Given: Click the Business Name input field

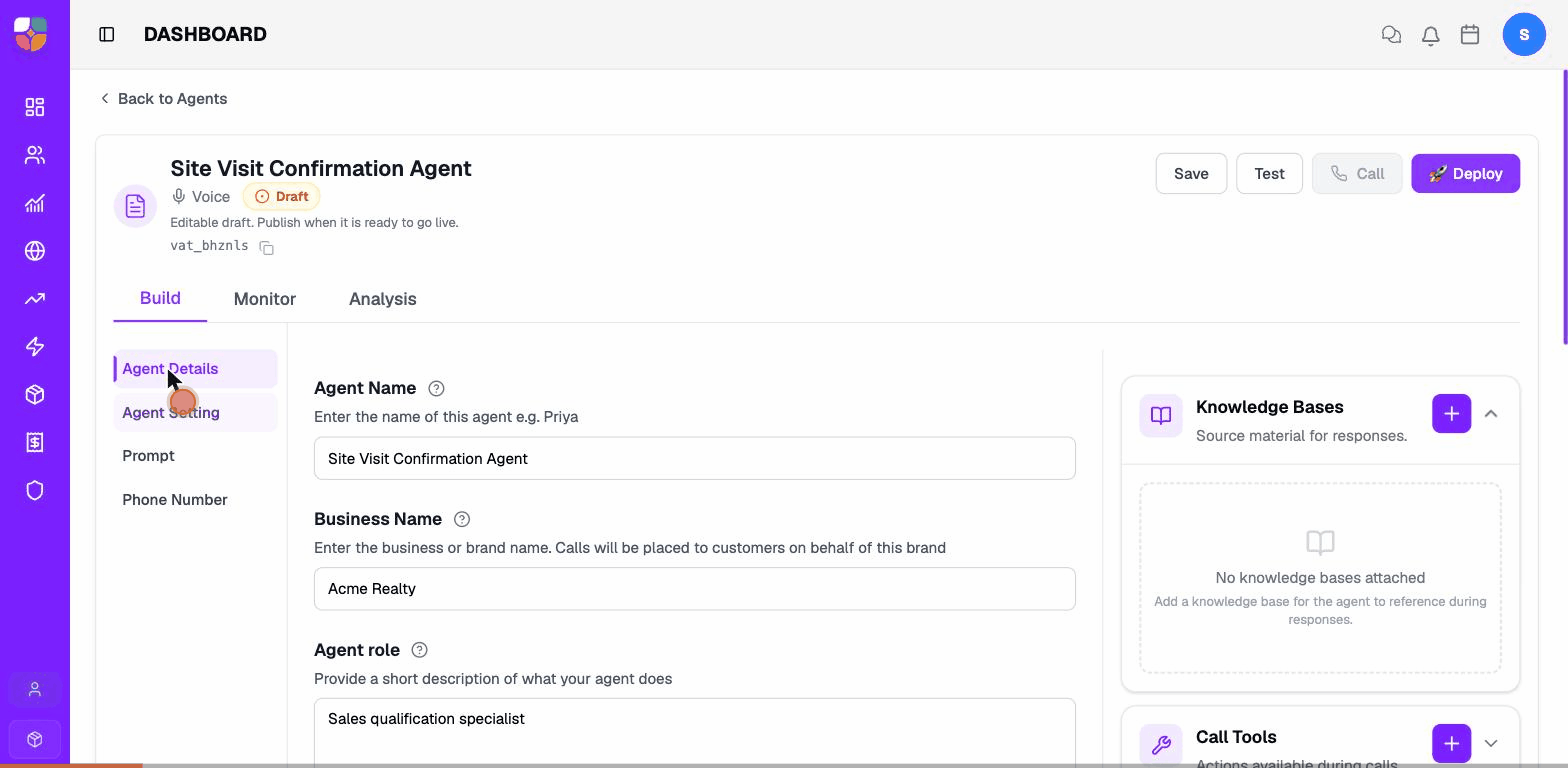Looking at the screenshot, I should pos(695,589).
